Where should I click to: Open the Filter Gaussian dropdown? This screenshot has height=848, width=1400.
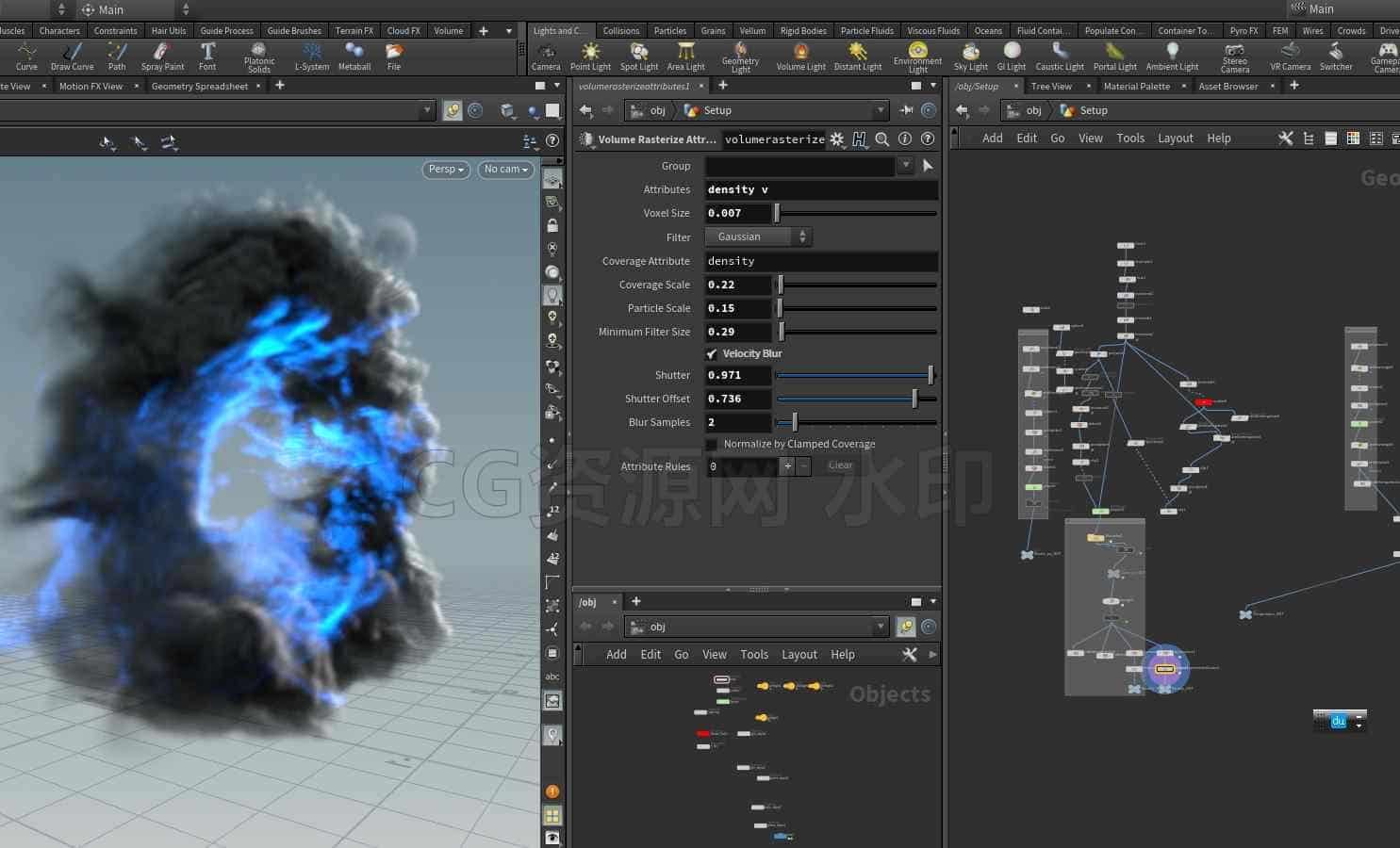(759, 236)
